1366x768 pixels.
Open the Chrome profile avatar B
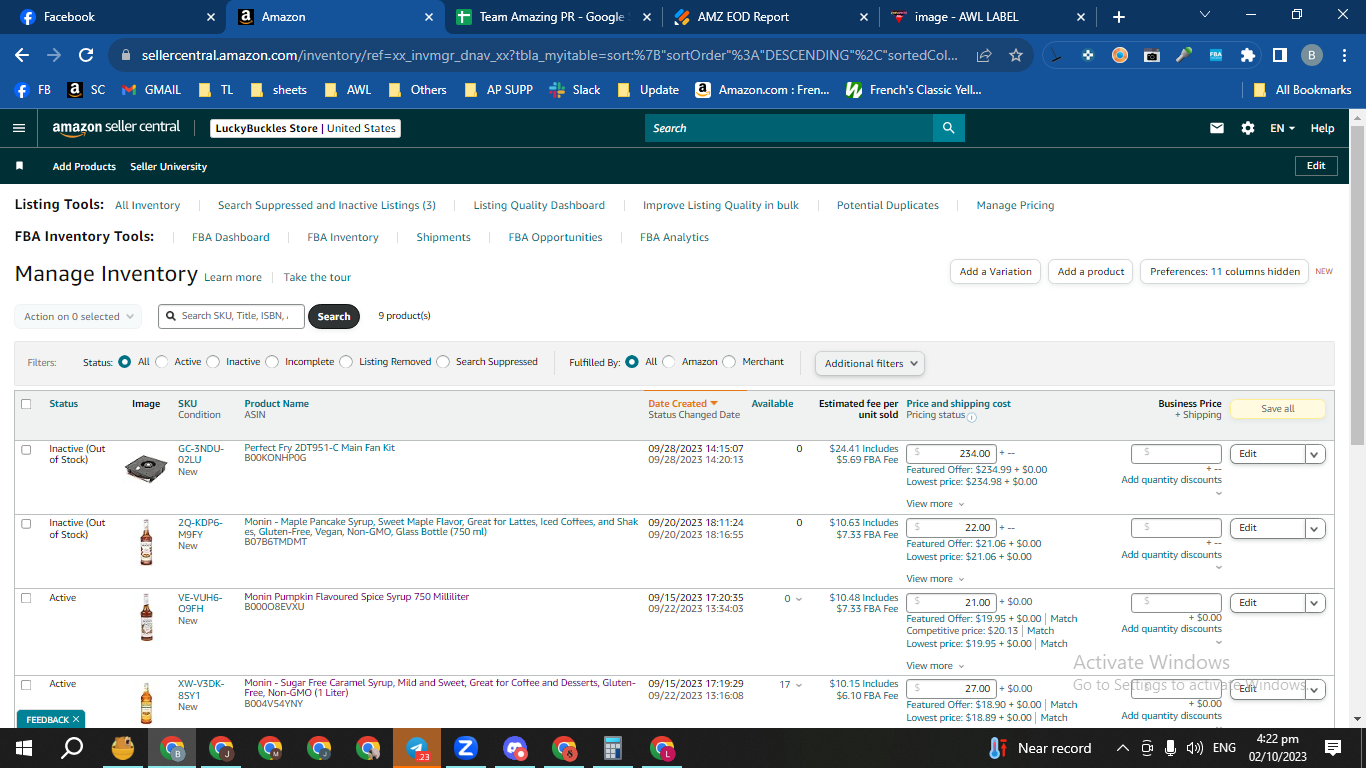point(1312,56)
